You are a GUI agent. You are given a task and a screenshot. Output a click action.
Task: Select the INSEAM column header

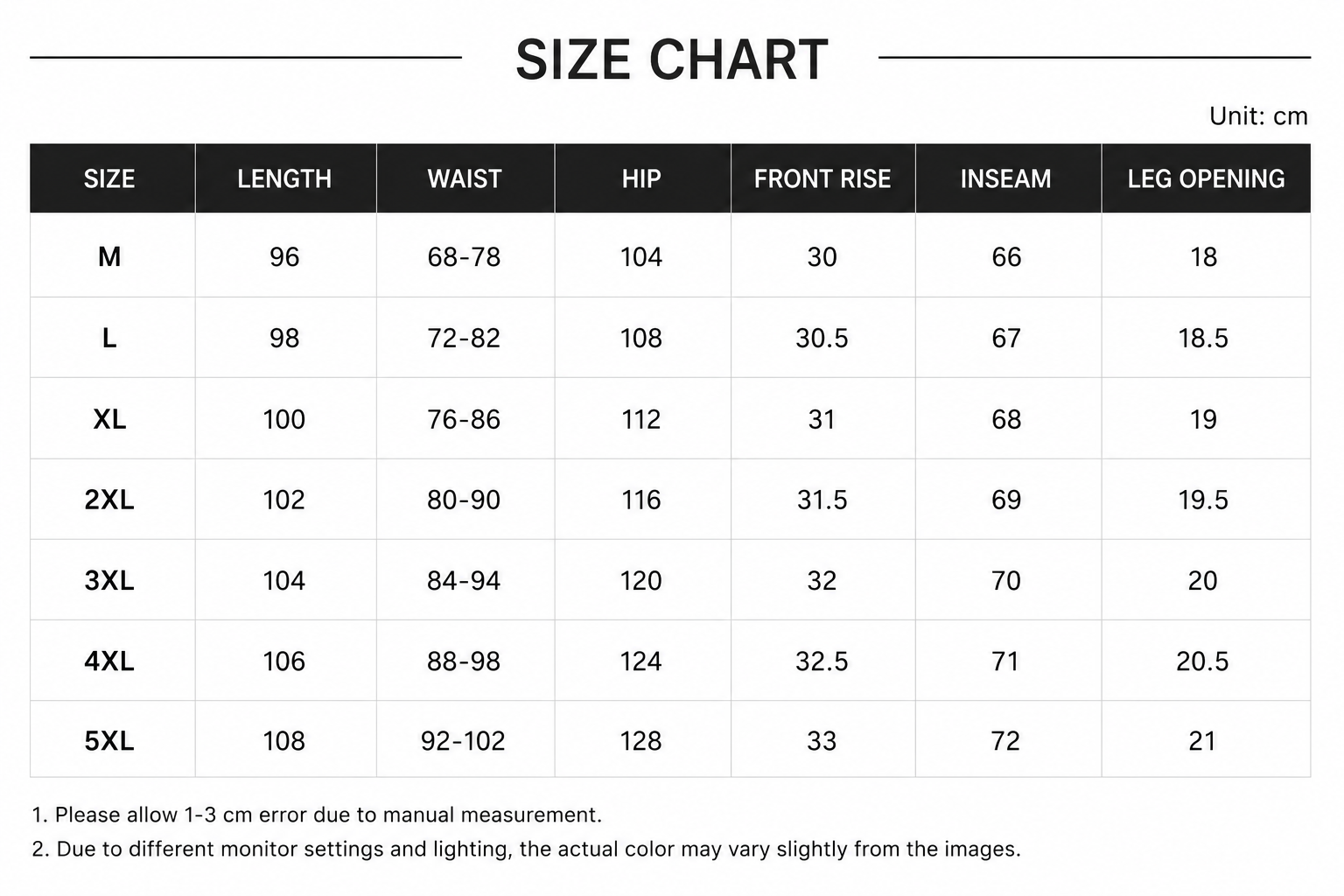pyautogui.click(x=1006, y=178)
